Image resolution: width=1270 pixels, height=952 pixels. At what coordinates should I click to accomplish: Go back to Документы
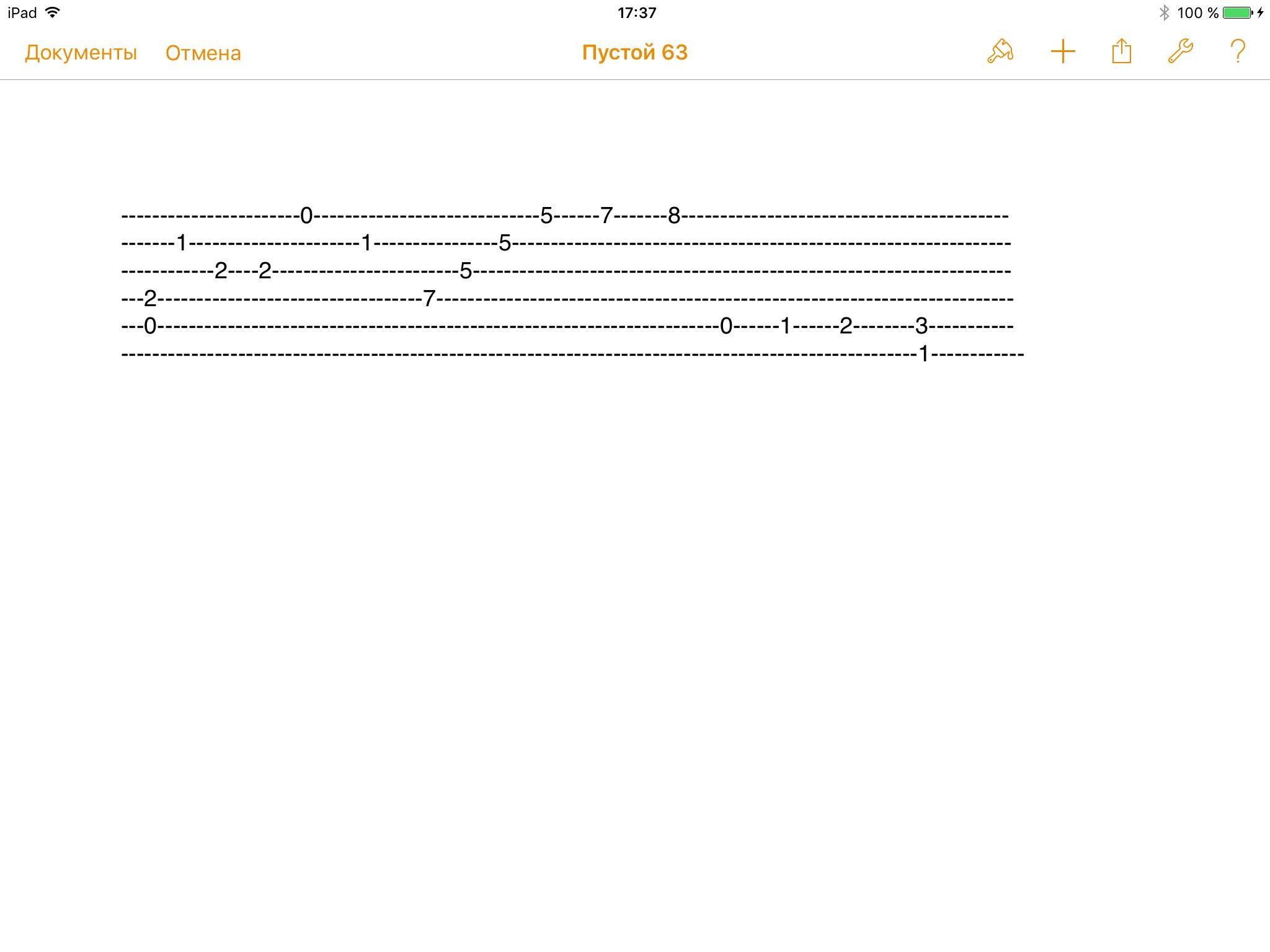[81, 53]
